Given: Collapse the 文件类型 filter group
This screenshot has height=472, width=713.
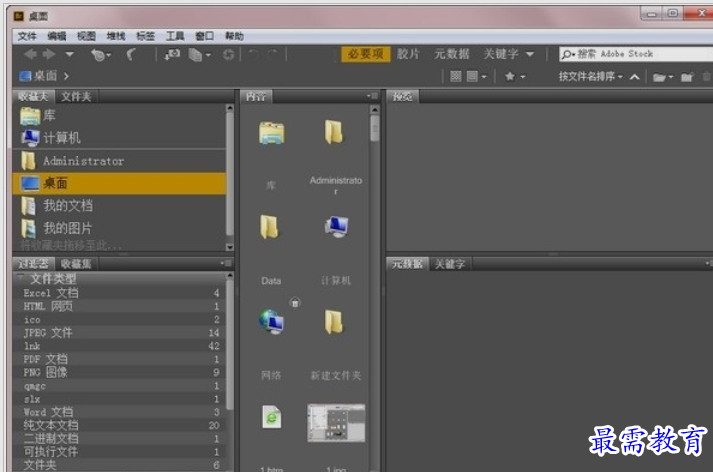Looking at the screenshot, I should point(20,277).
